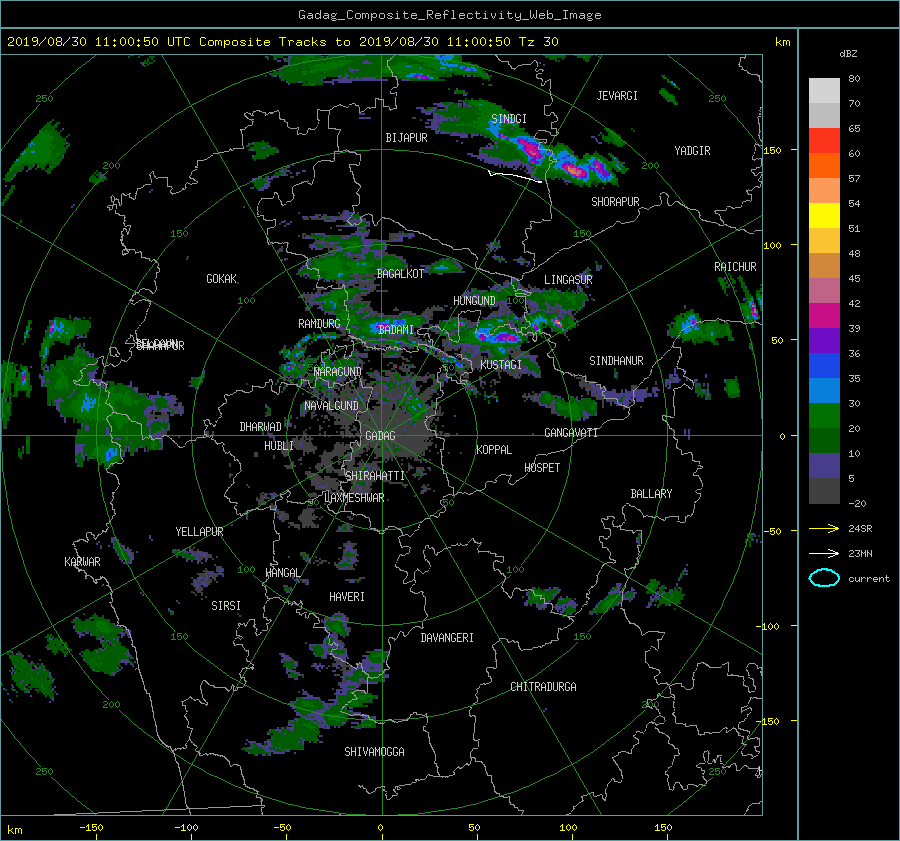Click the dark grey -20 dBZ swatch

click(x=824, y=491)
